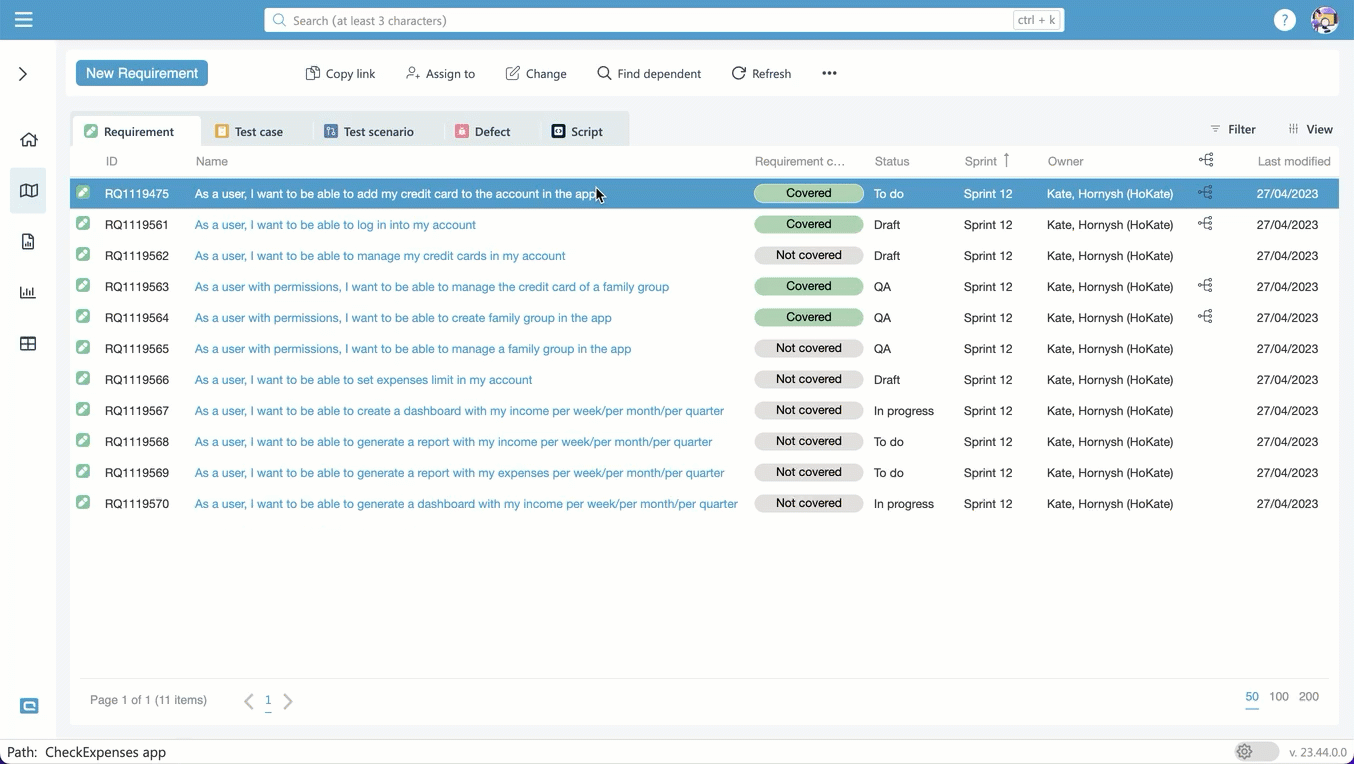Expand the left sidebar with chevron
Screen dimensions: 1354x764
point(23,74)
